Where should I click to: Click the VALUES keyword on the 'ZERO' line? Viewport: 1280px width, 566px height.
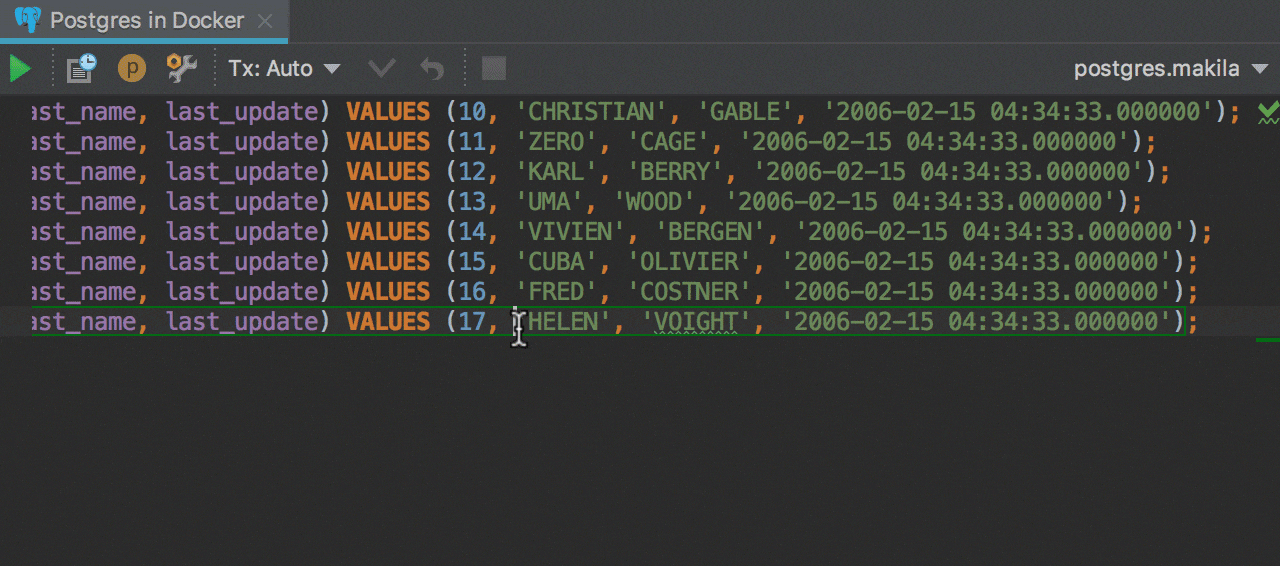click(x=388, y=142)
